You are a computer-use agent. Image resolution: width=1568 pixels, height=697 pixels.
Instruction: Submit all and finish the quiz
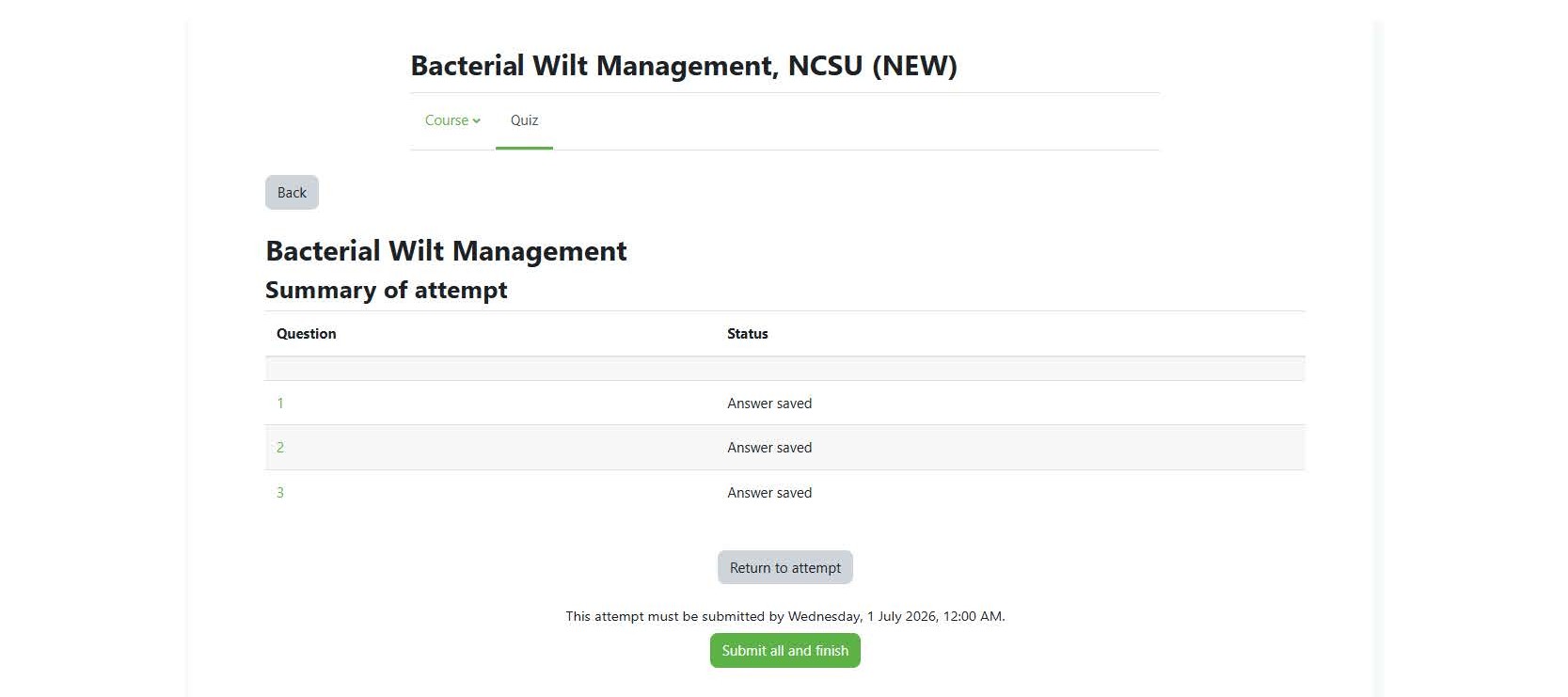(784, 651)
